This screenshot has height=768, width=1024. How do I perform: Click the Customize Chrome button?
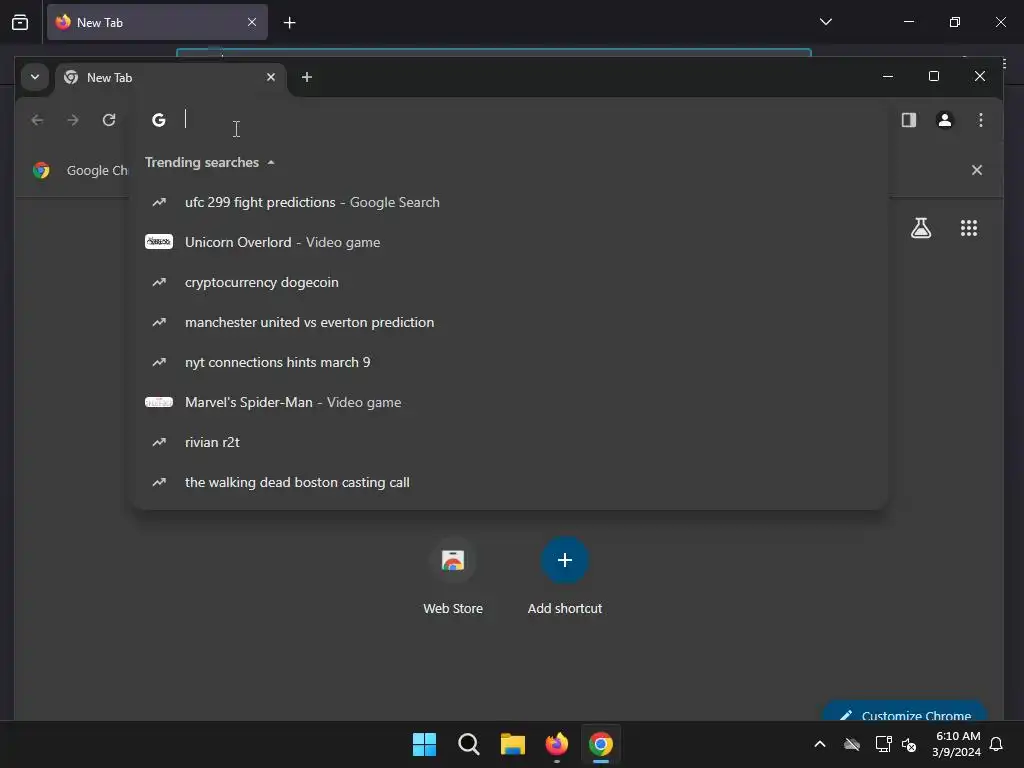pyautogui.click(x=904, y=713)
